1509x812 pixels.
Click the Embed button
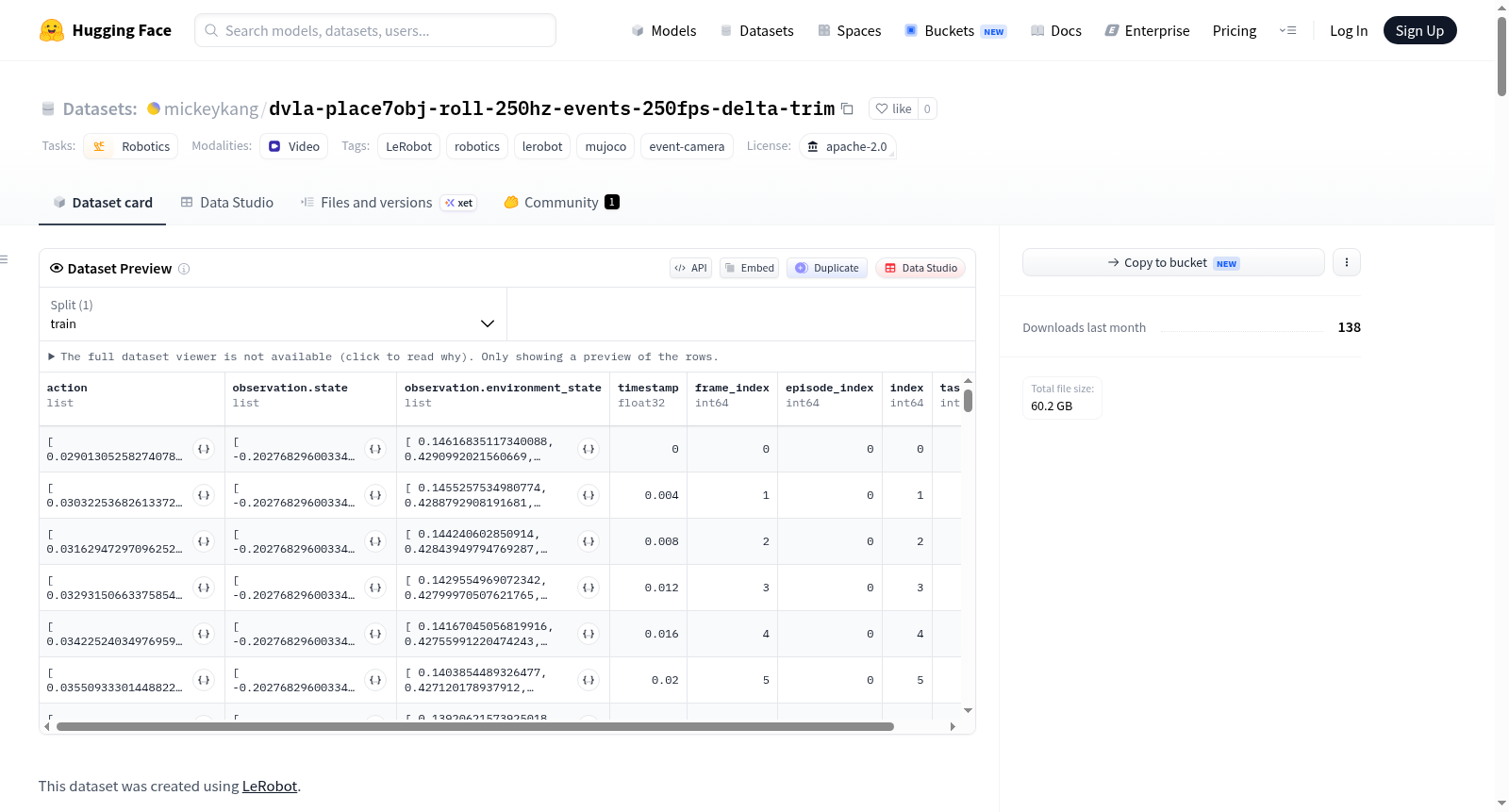pyautogui.click(x=750, y=268)
